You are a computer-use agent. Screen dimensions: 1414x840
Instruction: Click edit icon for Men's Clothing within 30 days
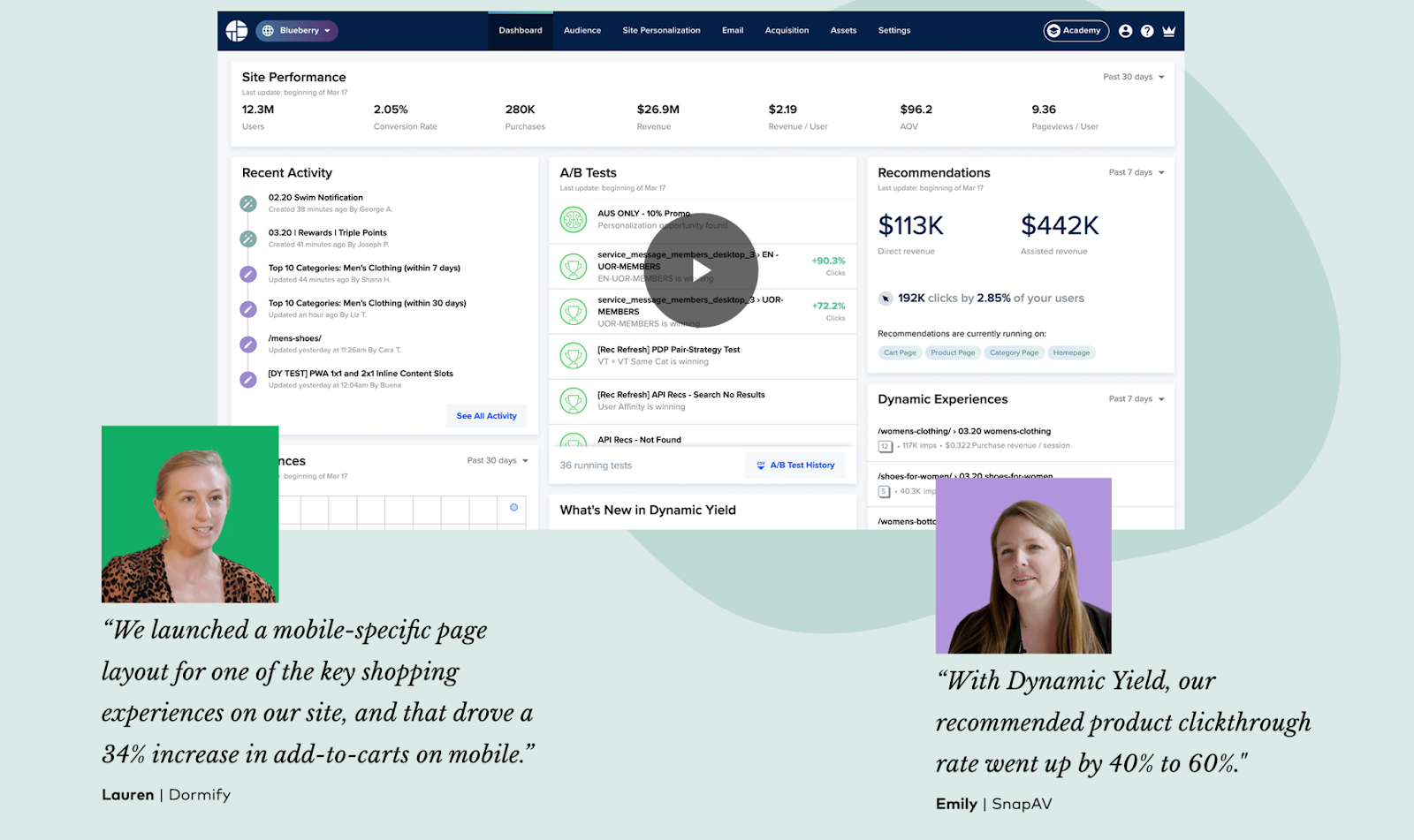click(x=248, y=309)
